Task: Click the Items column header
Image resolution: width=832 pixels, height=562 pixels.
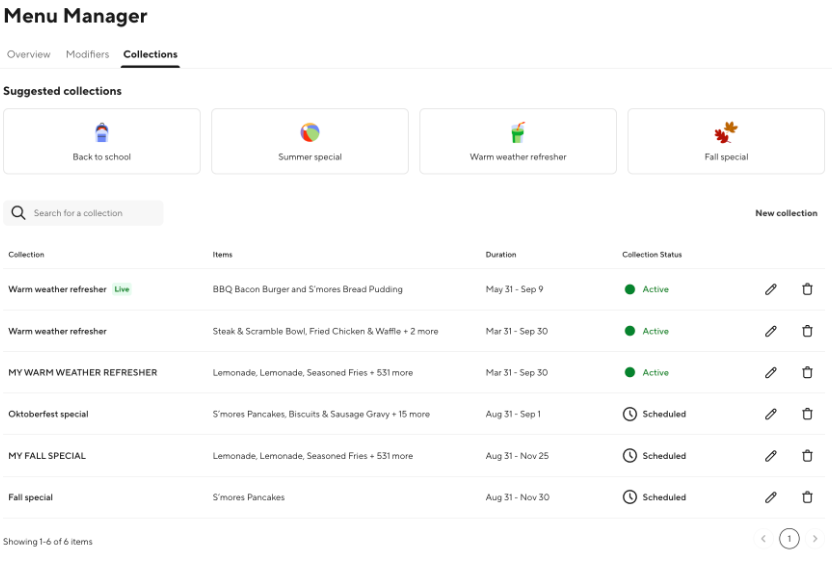Action: (222, 255)
